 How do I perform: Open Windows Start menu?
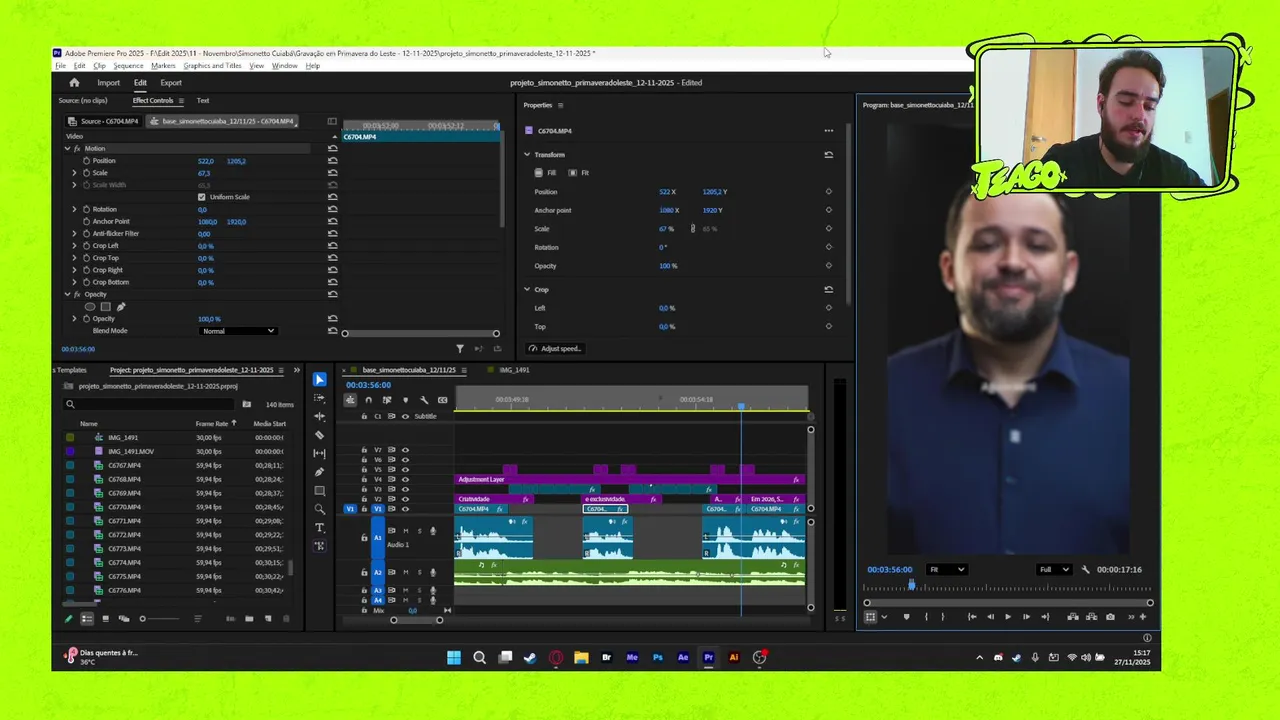pos(454,658)
